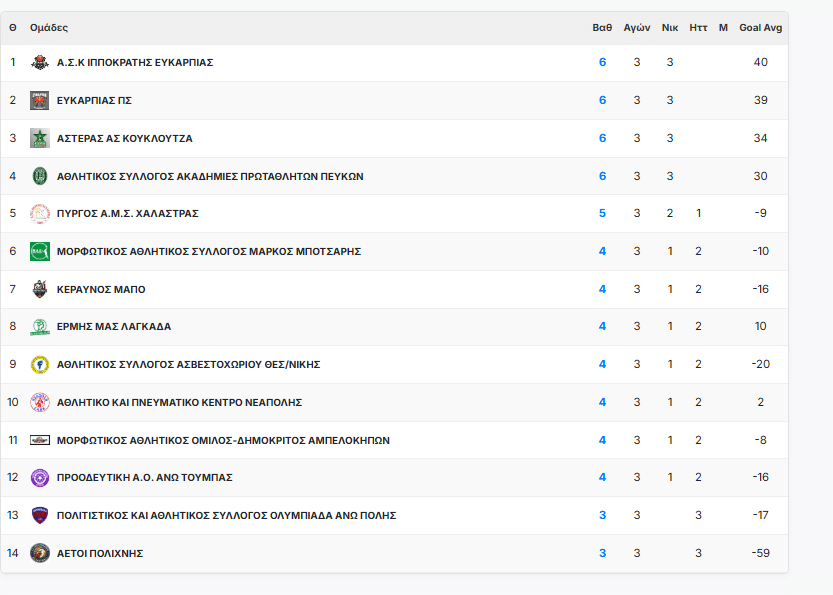Click the Θ position column header
833x595 pixels.
13,28
